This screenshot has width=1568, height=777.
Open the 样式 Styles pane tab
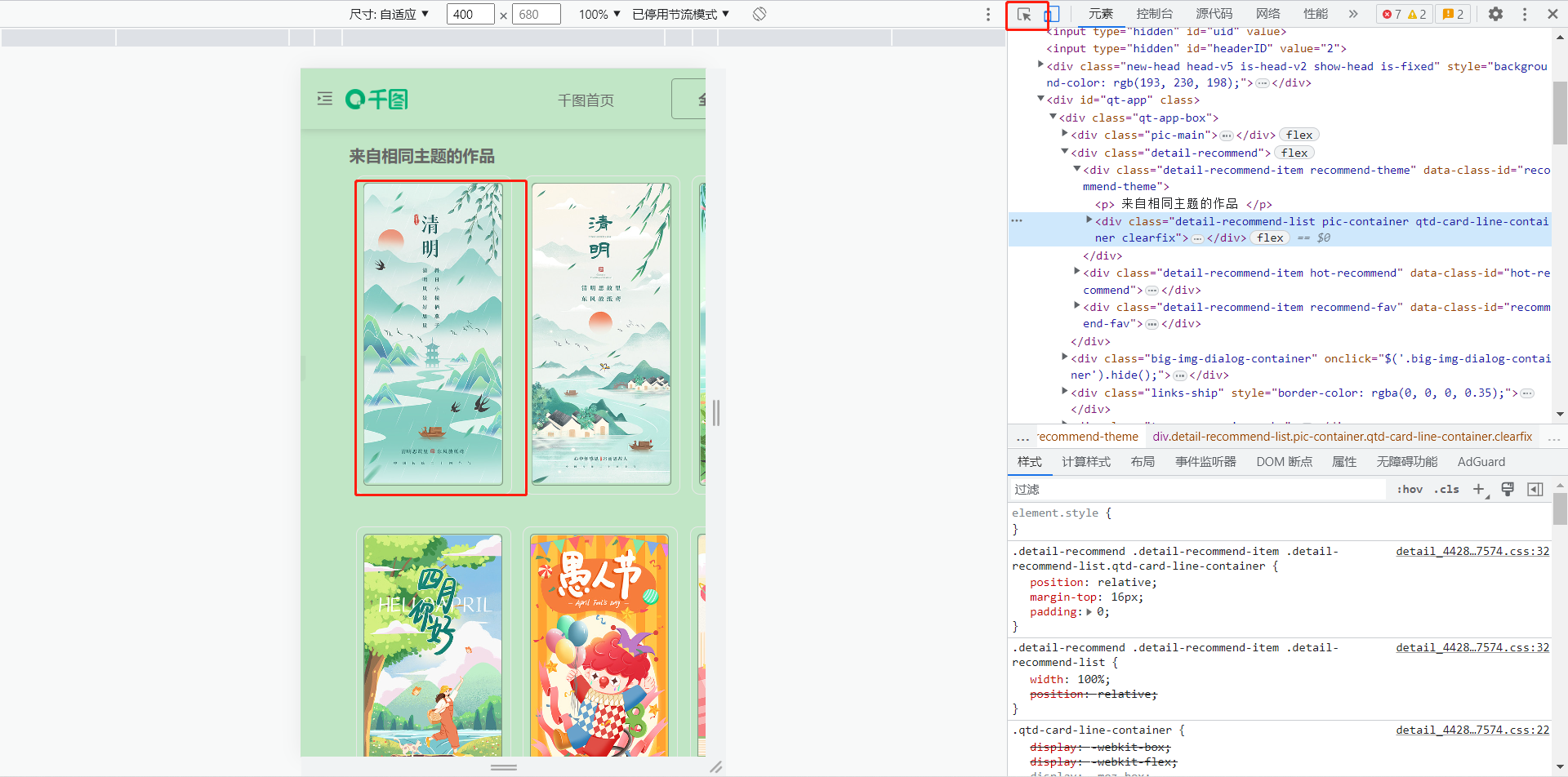(x=1029, y=462)
